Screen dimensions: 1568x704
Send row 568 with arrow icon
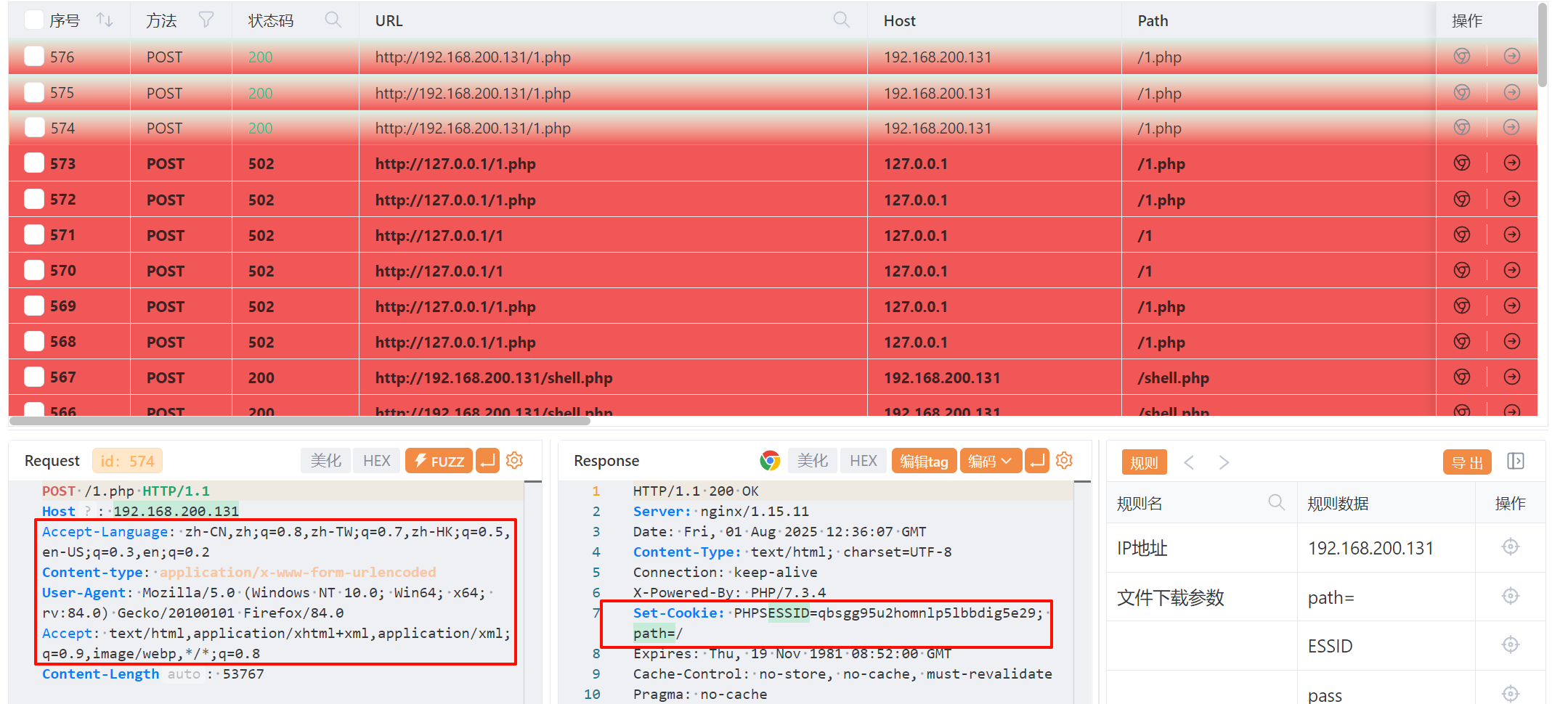coord(1512,341)
